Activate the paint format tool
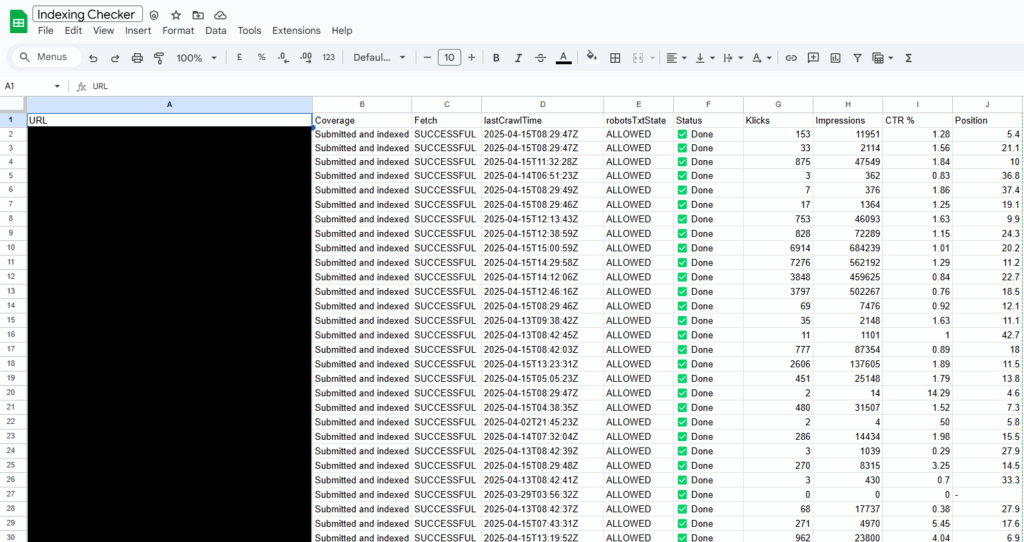 tap(159, 58)
